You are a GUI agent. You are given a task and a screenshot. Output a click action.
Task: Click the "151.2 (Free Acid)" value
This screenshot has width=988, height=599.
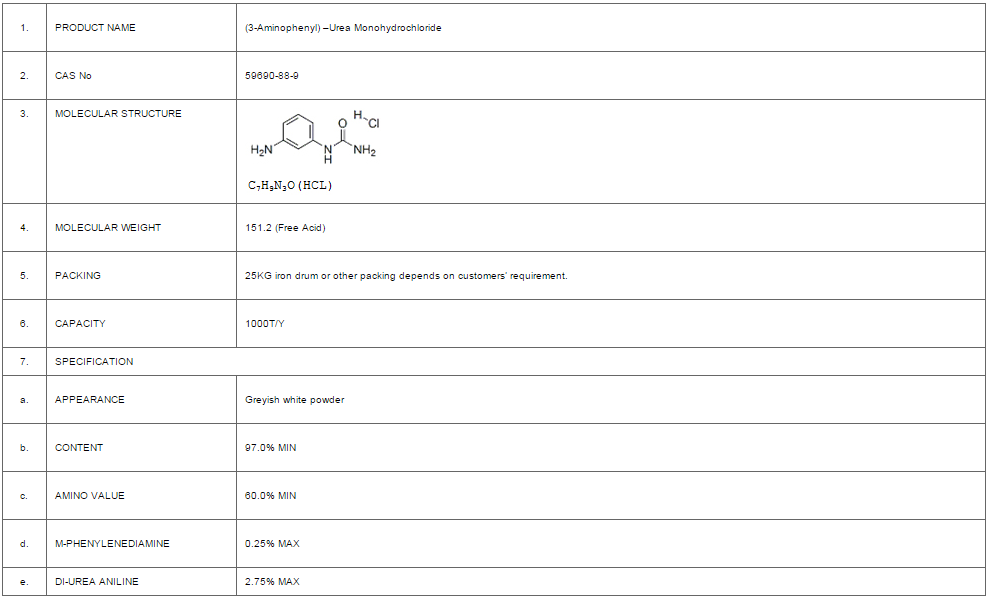(x=285, y=228)
